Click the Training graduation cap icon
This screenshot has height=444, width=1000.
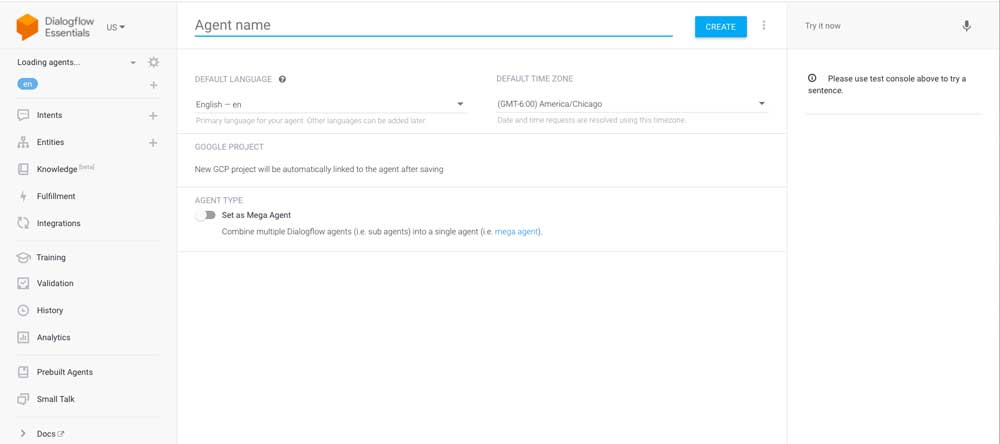click(x=23, y=258)
